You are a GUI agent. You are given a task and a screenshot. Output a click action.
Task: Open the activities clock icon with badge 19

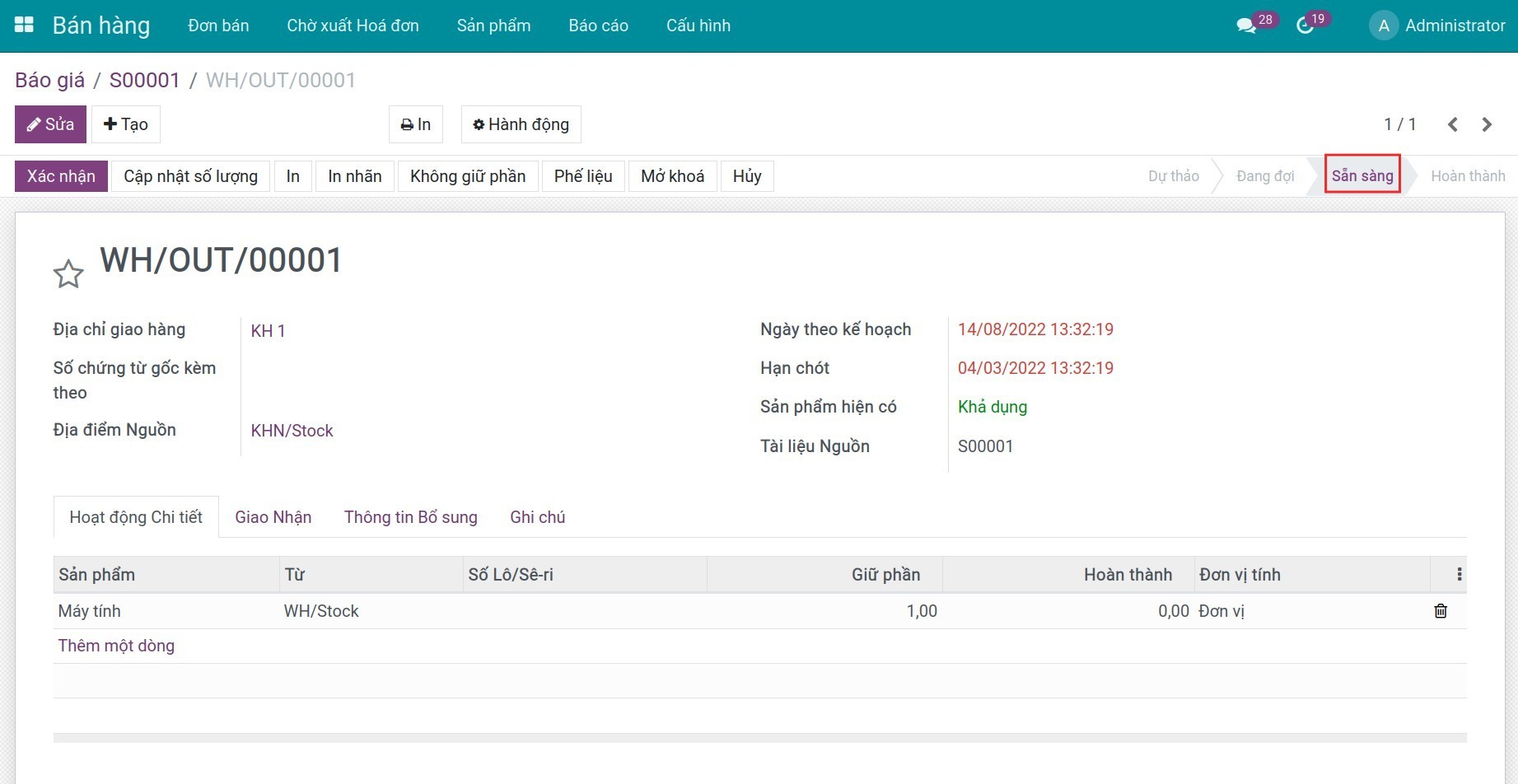click(1305, 26)
